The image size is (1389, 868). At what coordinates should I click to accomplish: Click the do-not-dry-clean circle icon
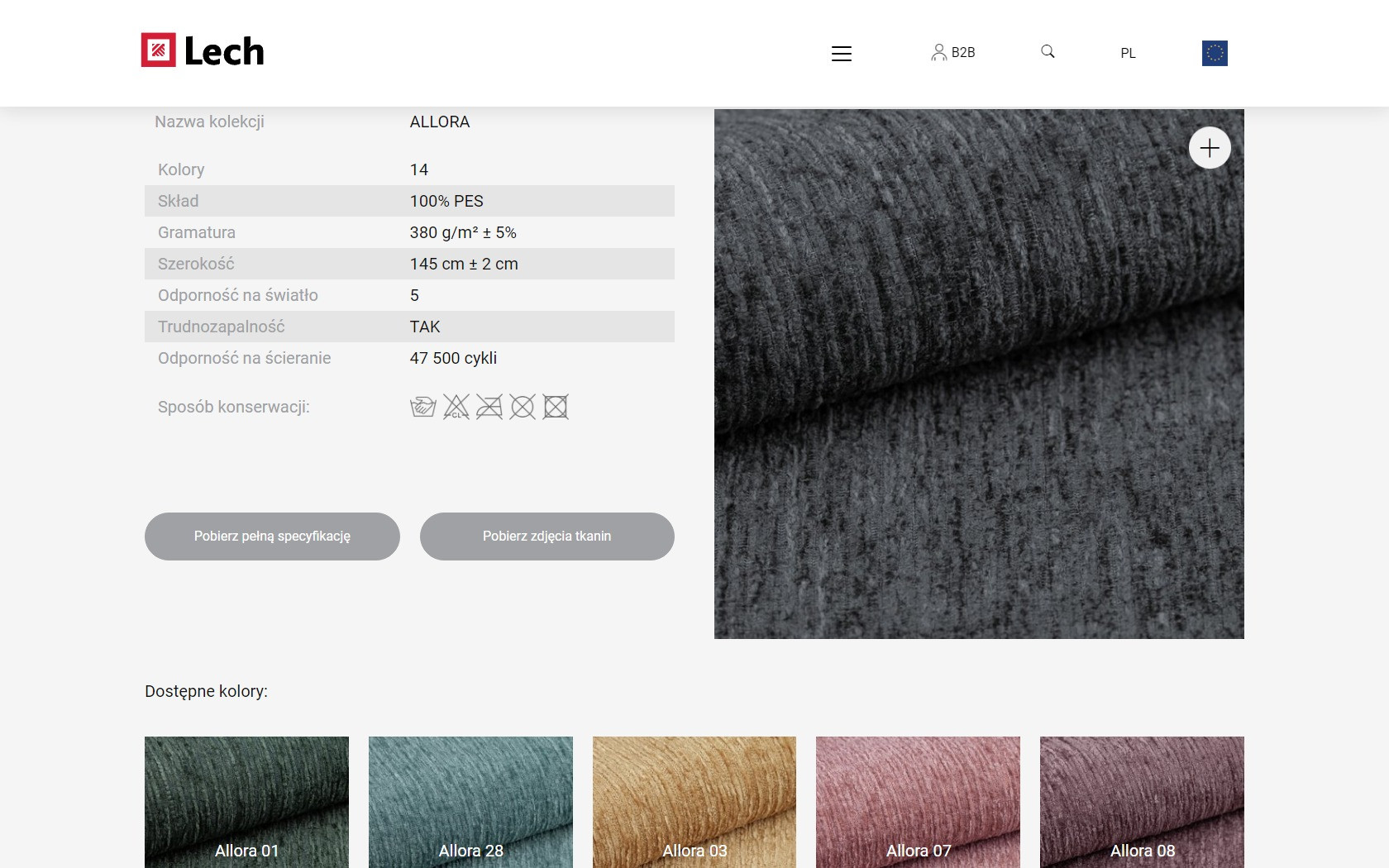pos(523,407)
